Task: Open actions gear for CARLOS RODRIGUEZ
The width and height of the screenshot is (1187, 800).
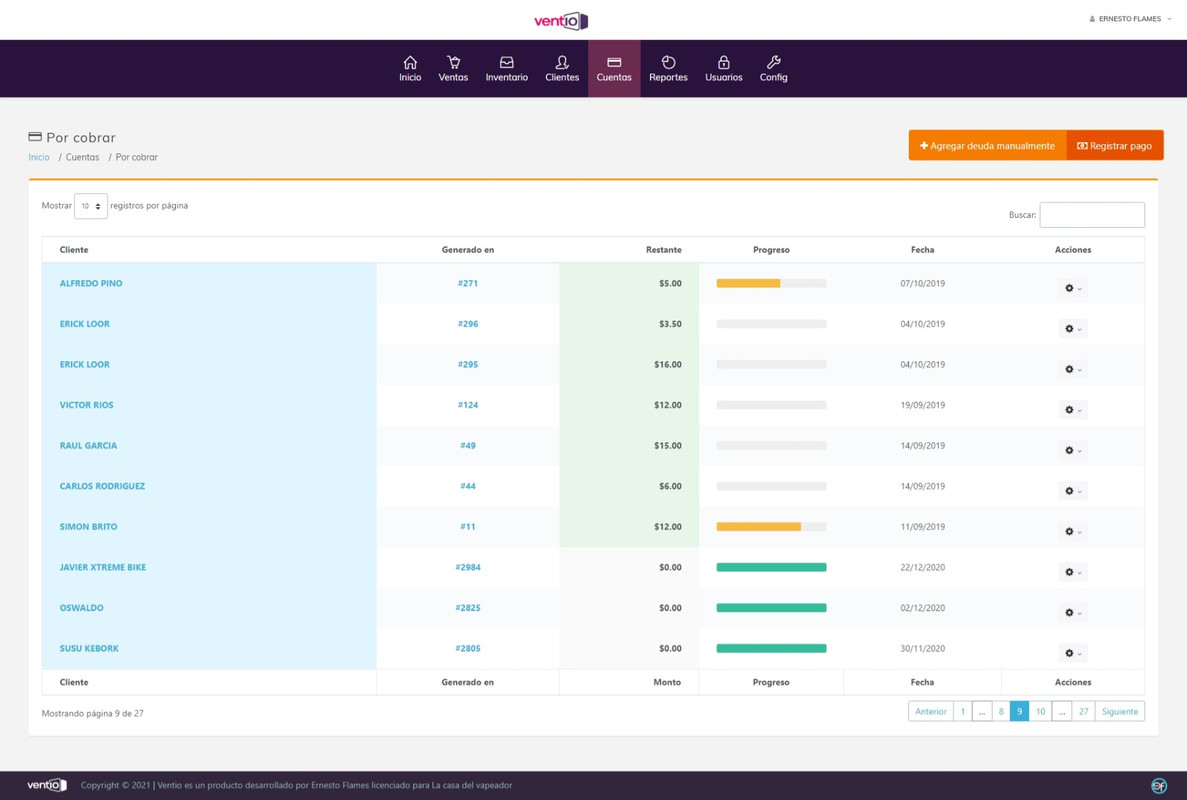Action: coord(1073,490)
